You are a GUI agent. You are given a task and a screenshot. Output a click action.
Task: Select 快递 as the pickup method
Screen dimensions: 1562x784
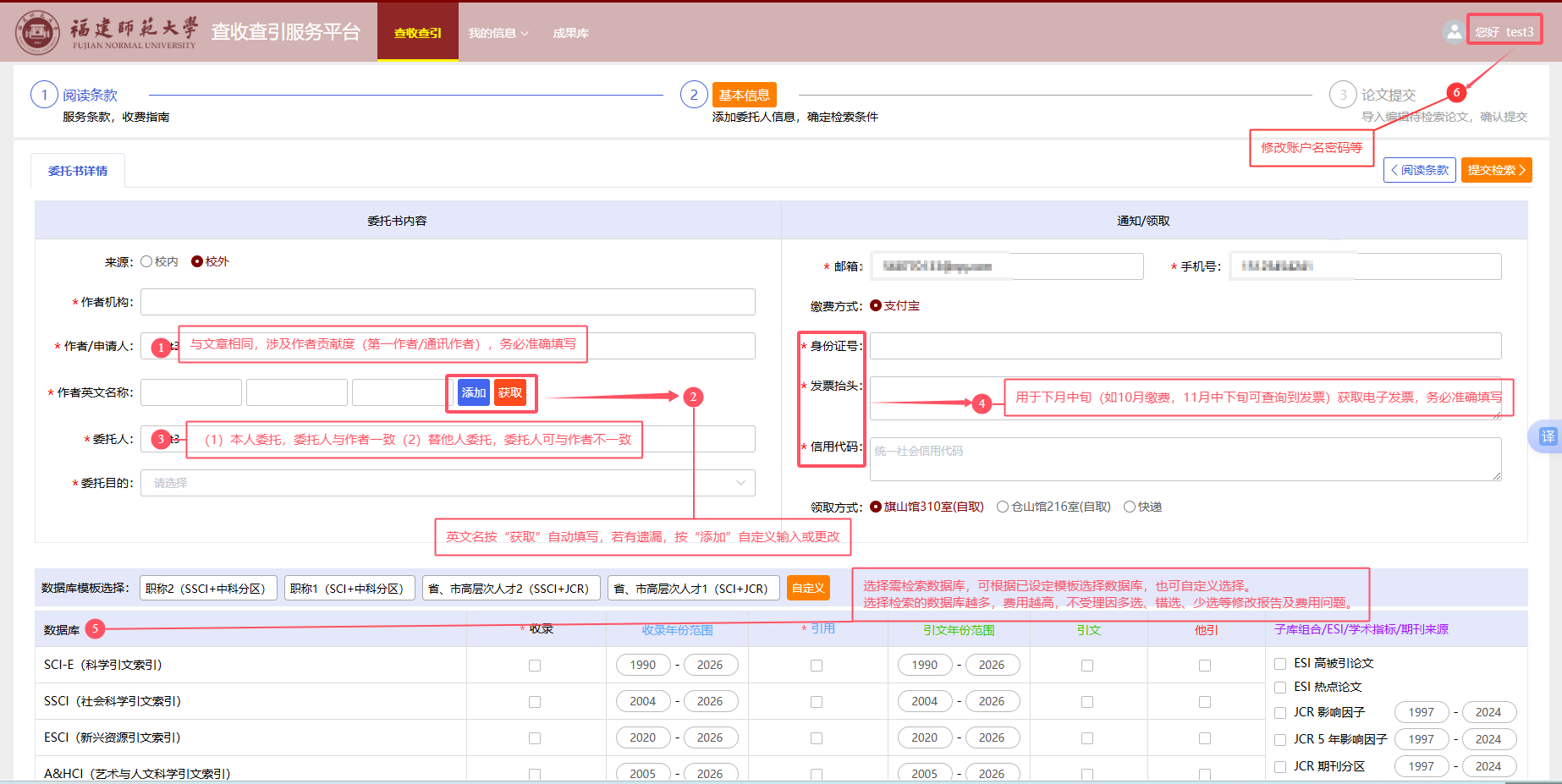point(1130,507)
